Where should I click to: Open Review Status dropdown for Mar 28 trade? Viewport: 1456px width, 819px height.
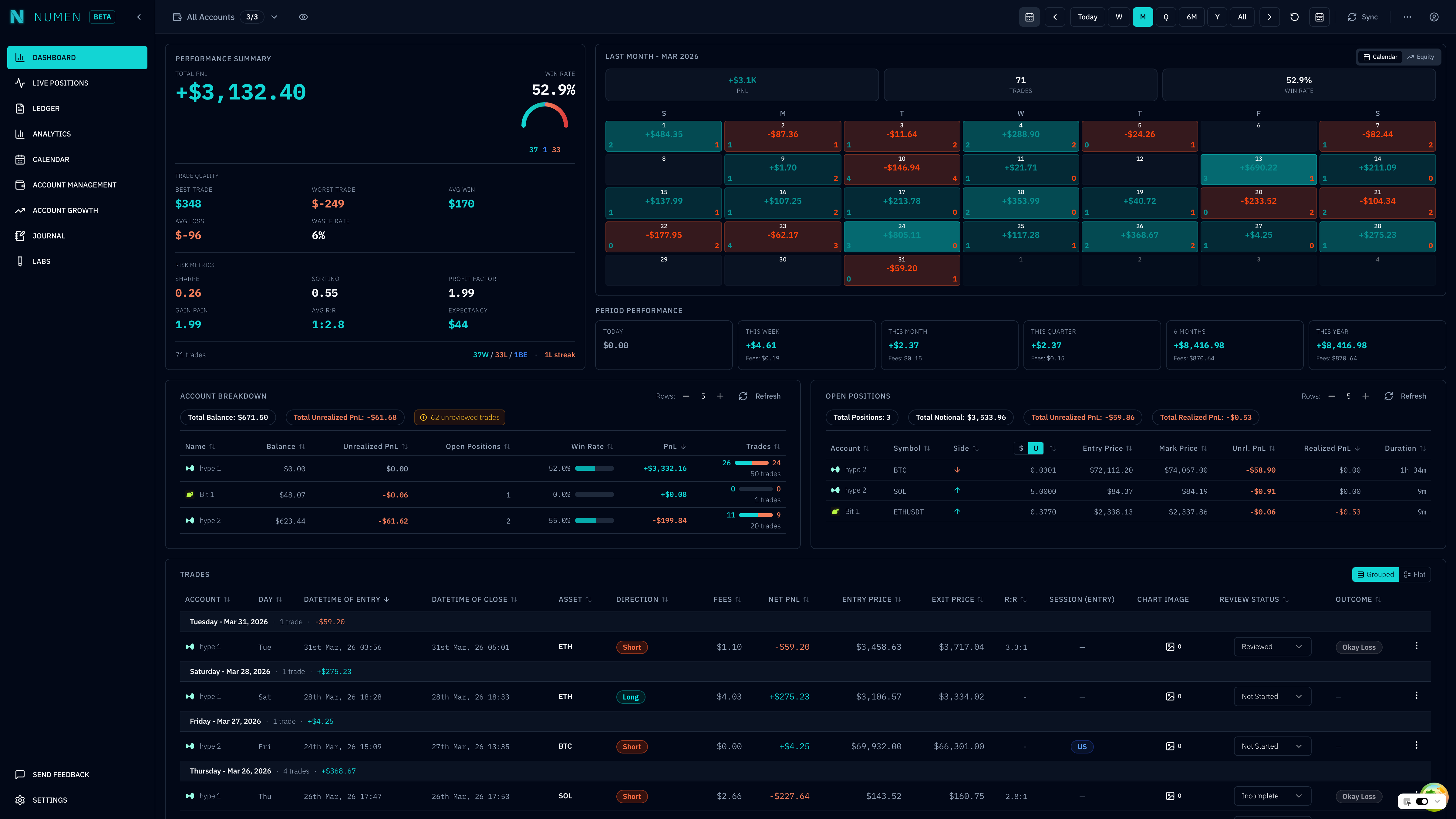point(1272,696)
